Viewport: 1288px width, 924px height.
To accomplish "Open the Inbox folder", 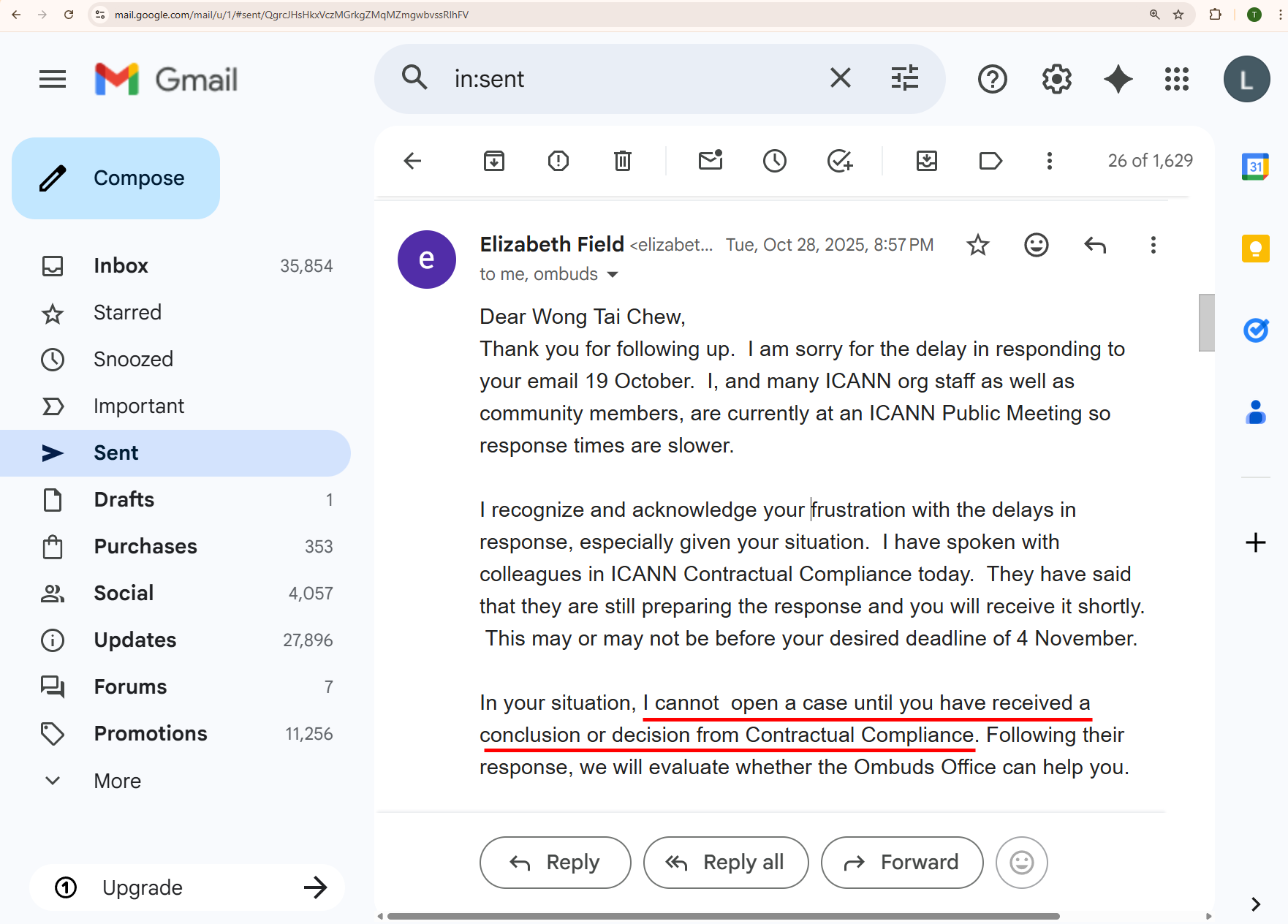I will click(x=175, y=266).
